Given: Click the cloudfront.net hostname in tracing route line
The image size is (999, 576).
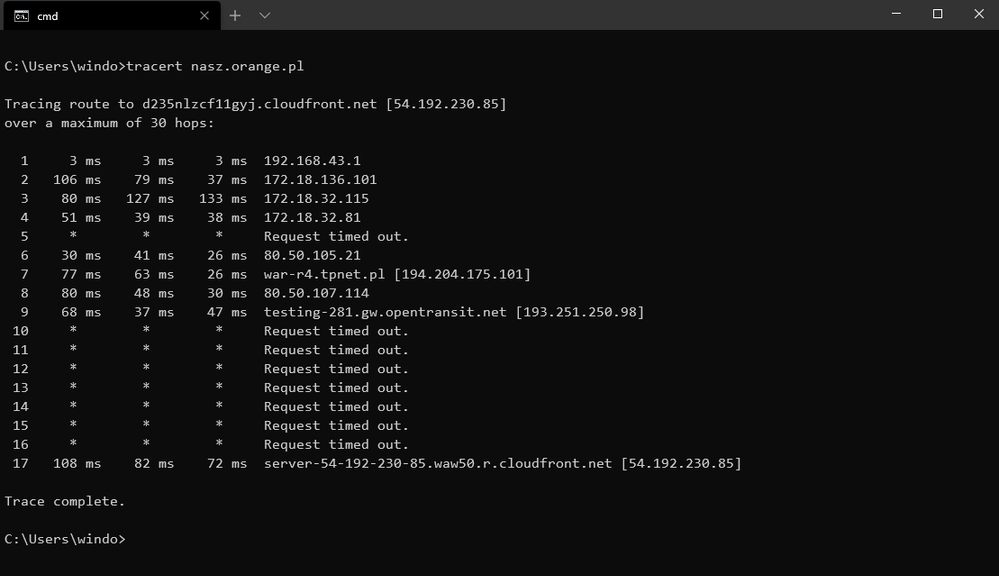Looking at the screenshot, I should tap(260, 104).
